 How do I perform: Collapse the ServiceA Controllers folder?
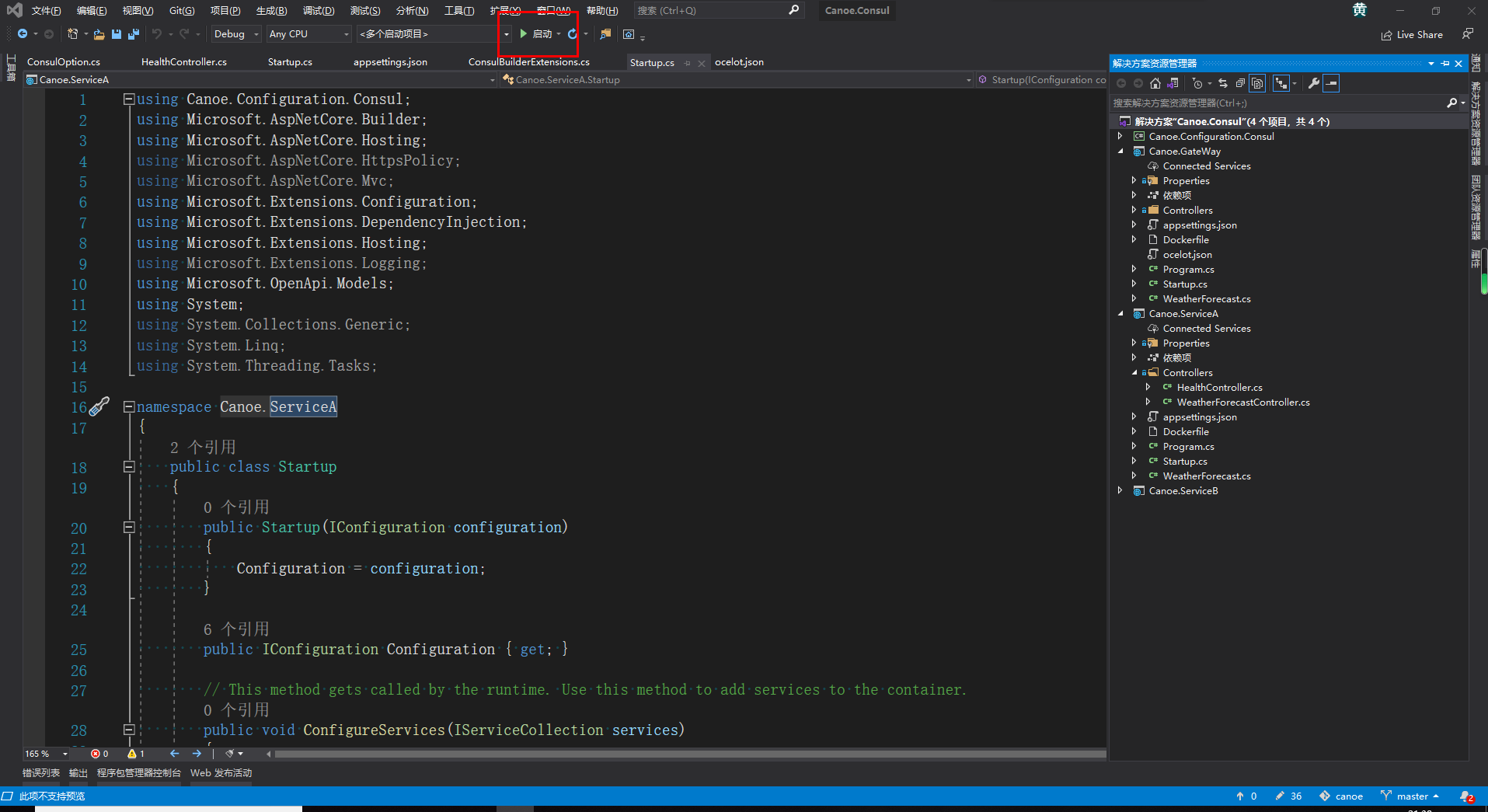1134,373
